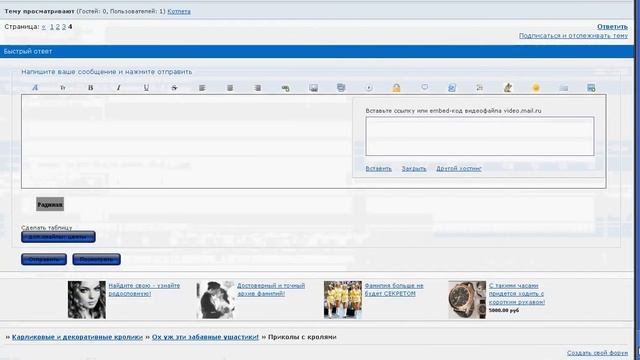Click the grey Радикал button
This screenshot has height=360, width=640.
tap(50, 204)
